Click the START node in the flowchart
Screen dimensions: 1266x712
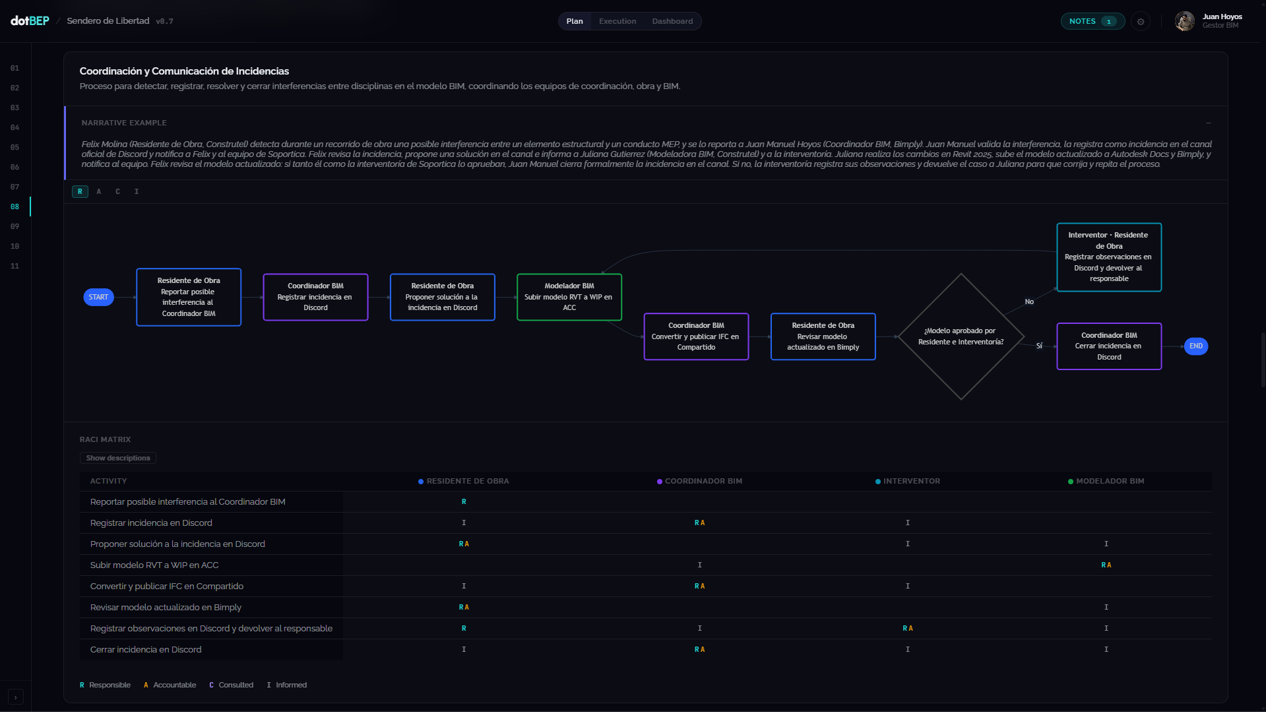click(98, 297)
